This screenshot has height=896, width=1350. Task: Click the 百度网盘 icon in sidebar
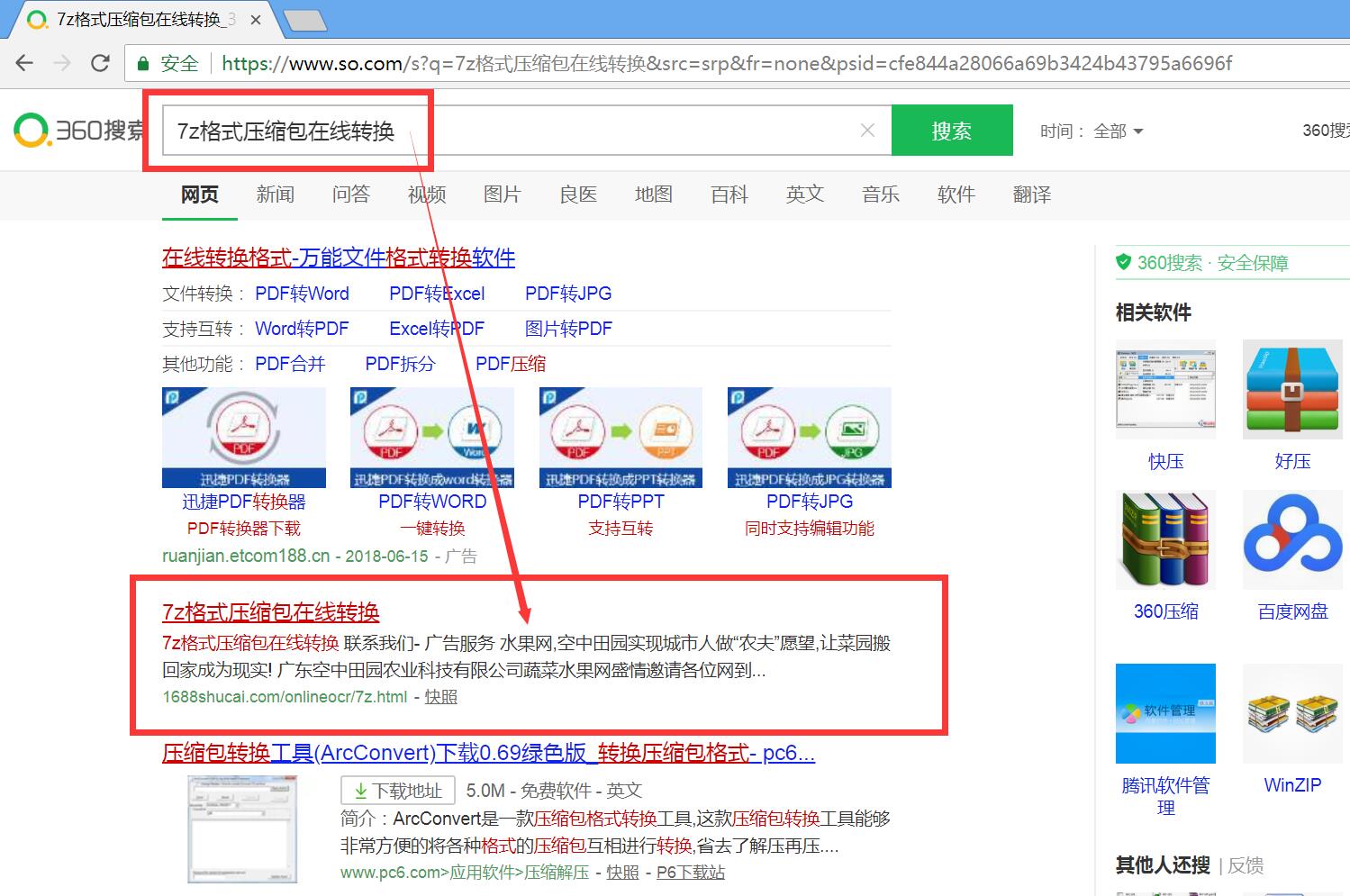click(x=1292, y=539)
